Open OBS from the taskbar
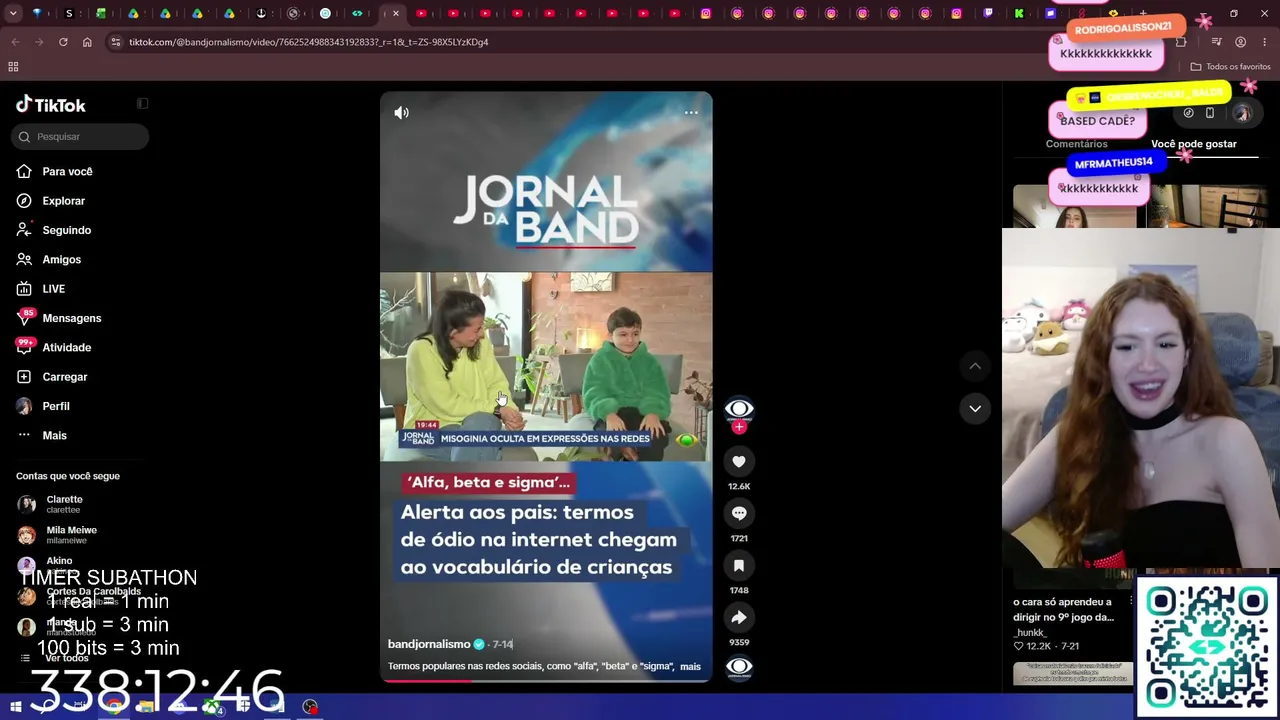 310,707
